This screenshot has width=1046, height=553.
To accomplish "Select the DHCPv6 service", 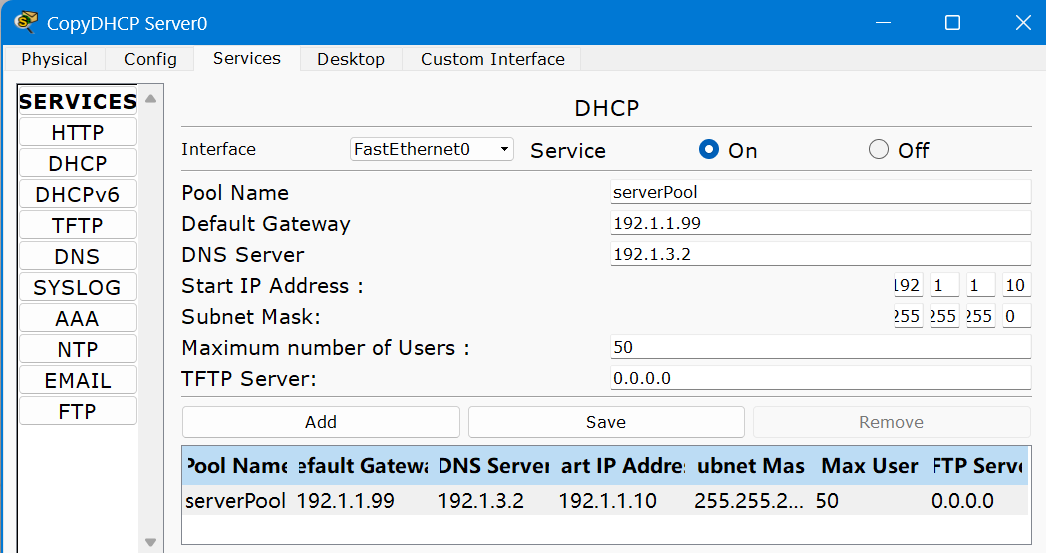I will (x=77, y=194).
